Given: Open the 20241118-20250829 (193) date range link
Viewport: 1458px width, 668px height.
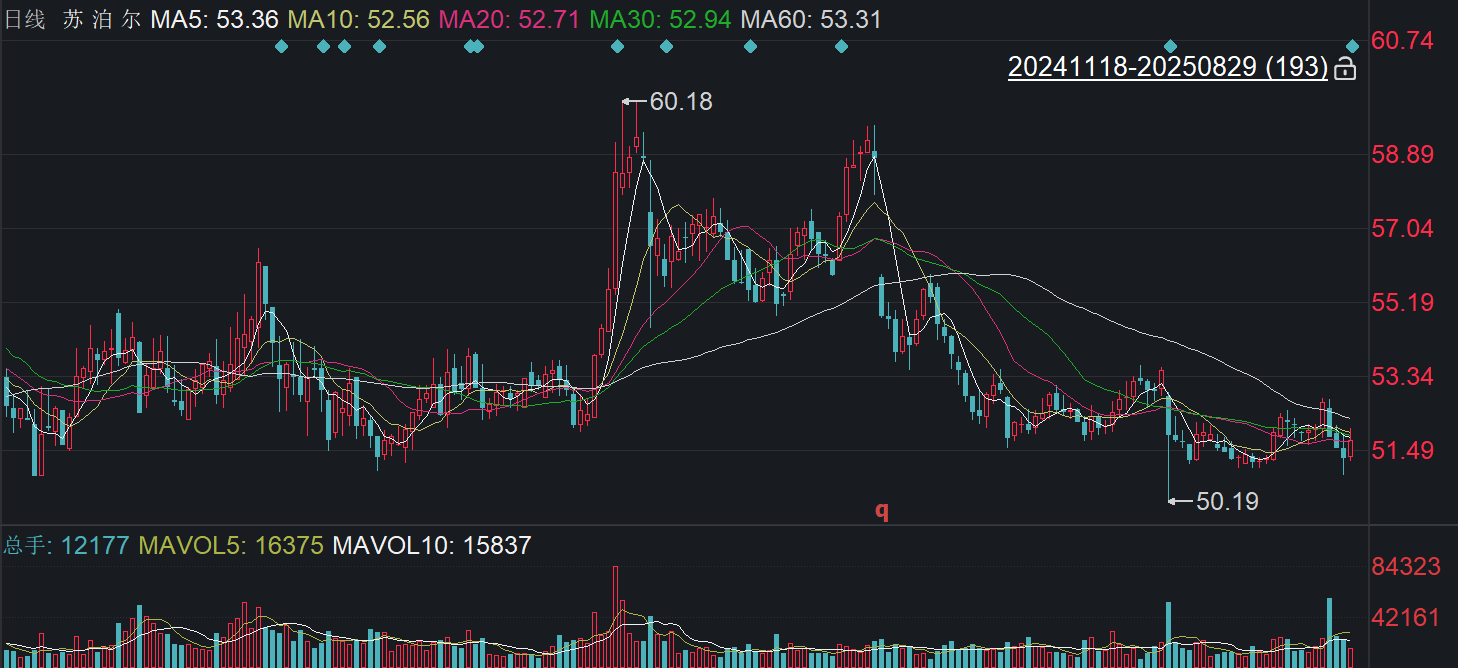Looking at the screenshot, I should coord(1168,67).
